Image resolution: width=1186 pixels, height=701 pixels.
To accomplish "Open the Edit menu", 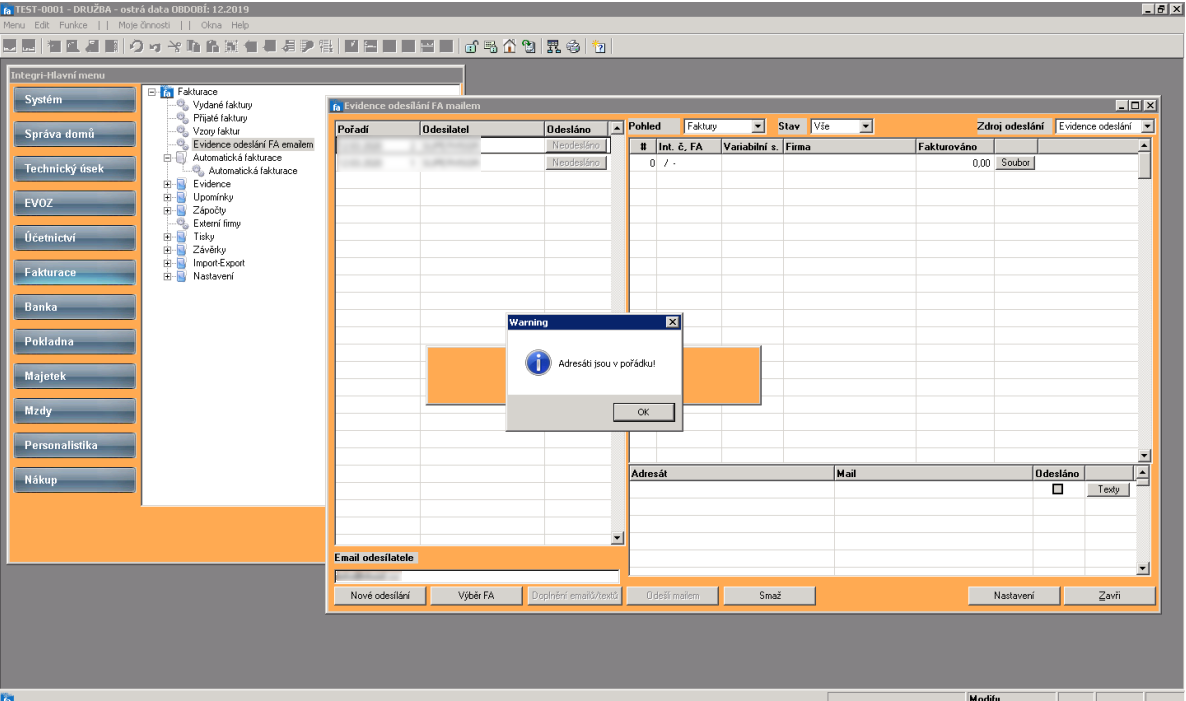I will click(42, 25).
